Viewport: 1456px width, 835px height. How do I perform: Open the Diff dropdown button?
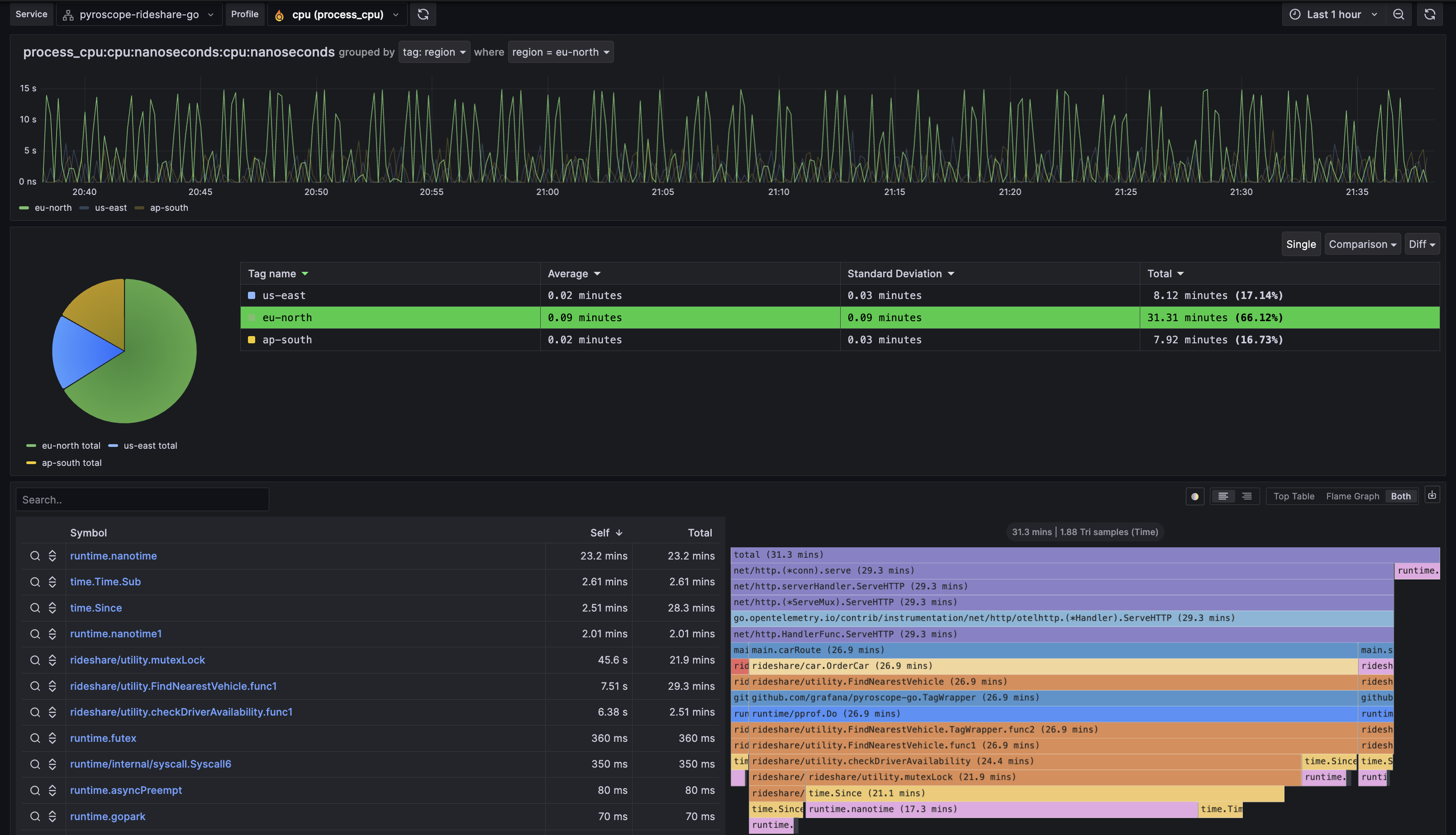click(1422, 244)
